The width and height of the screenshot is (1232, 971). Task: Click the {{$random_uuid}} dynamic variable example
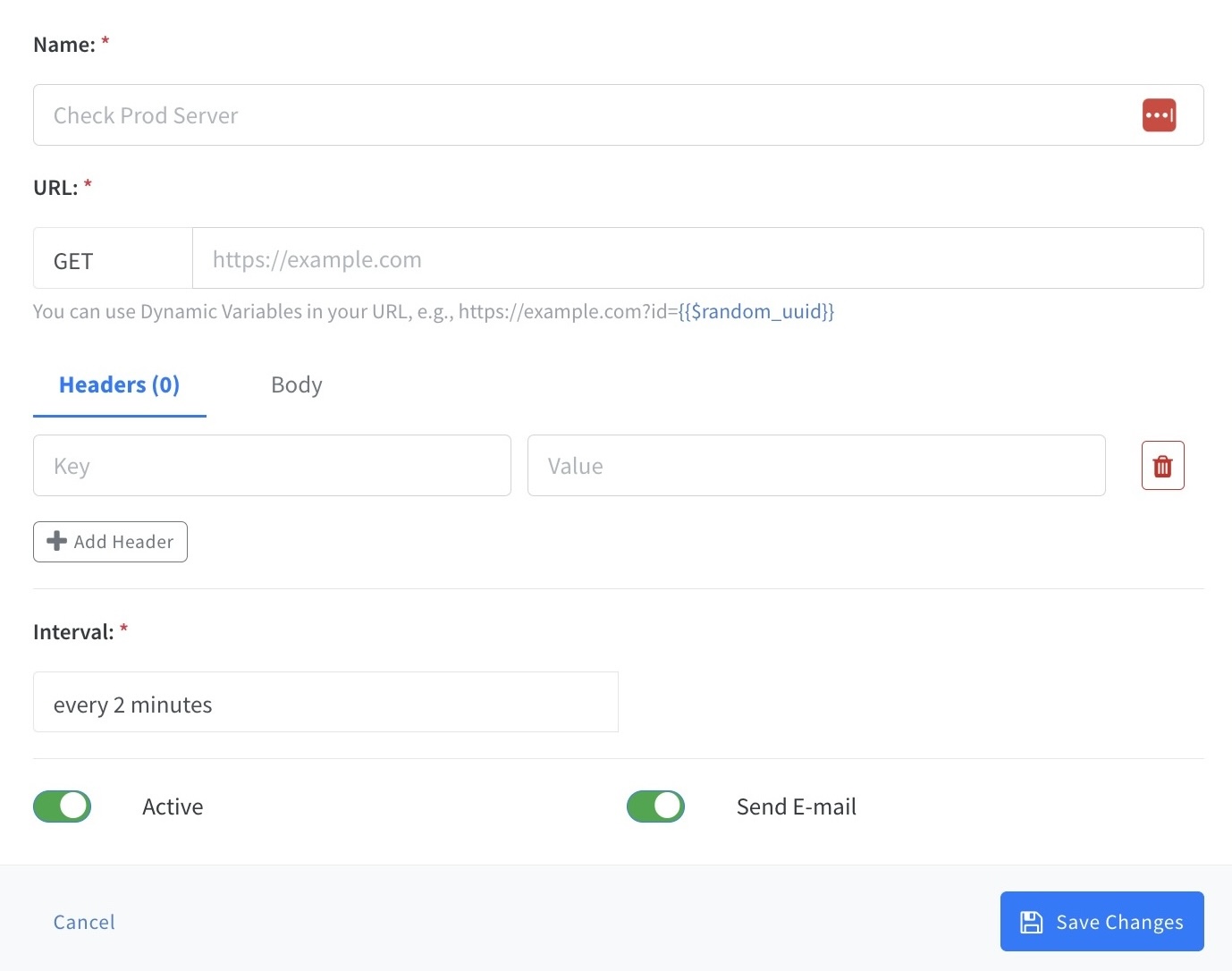click(x=755, y=311)
